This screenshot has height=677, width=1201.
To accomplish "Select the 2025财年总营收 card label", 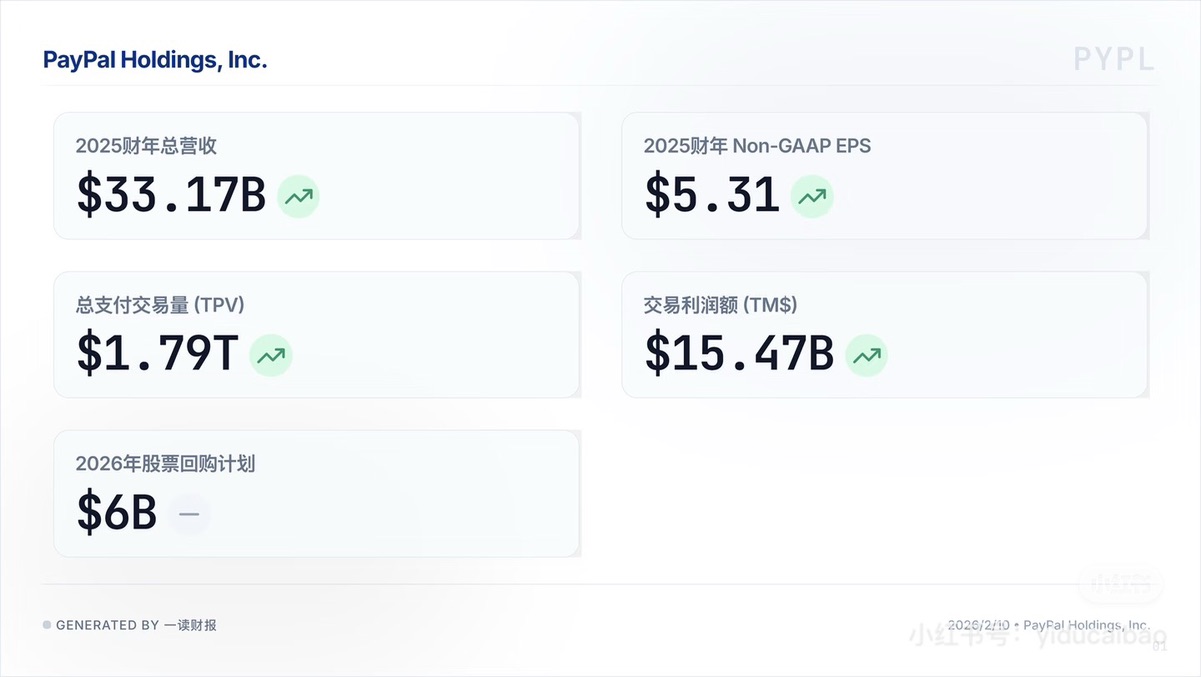I will 146,146.
